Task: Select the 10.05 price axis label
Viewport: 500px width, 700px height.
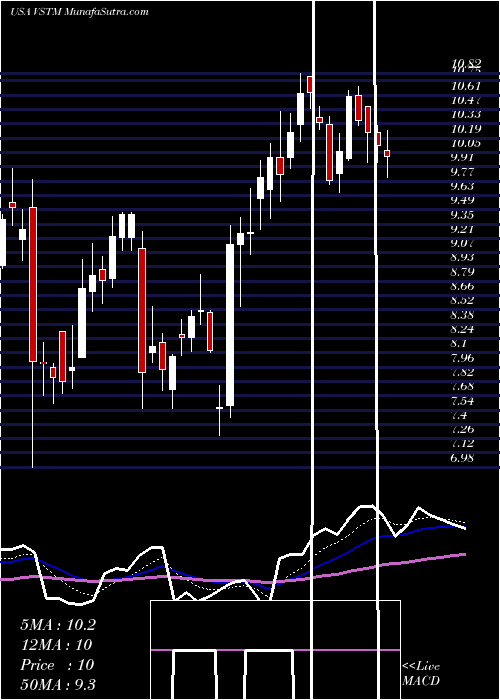Action: click(466, 143)
